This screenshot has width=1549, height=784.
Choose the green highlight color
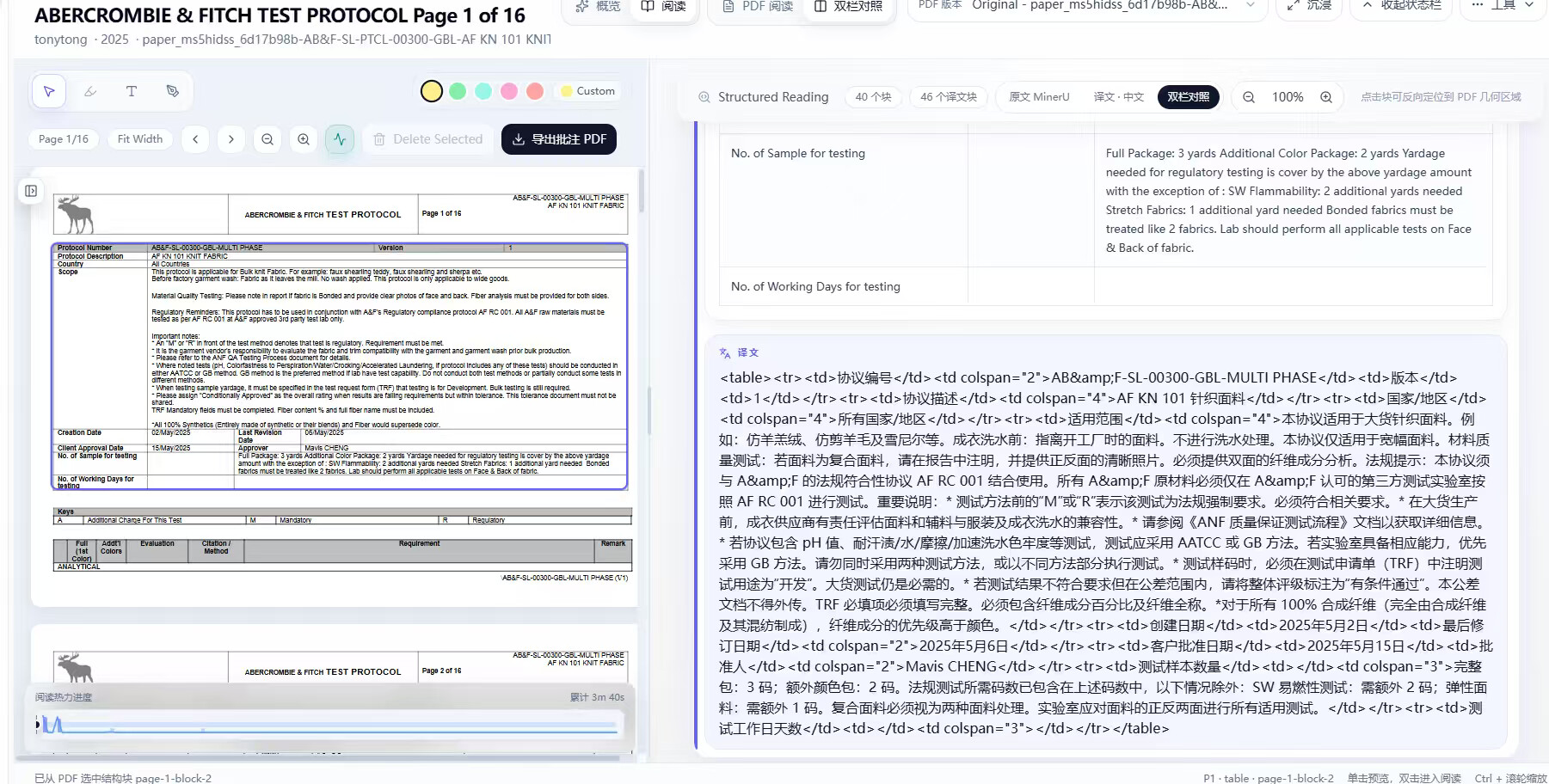tap(458, 91)
